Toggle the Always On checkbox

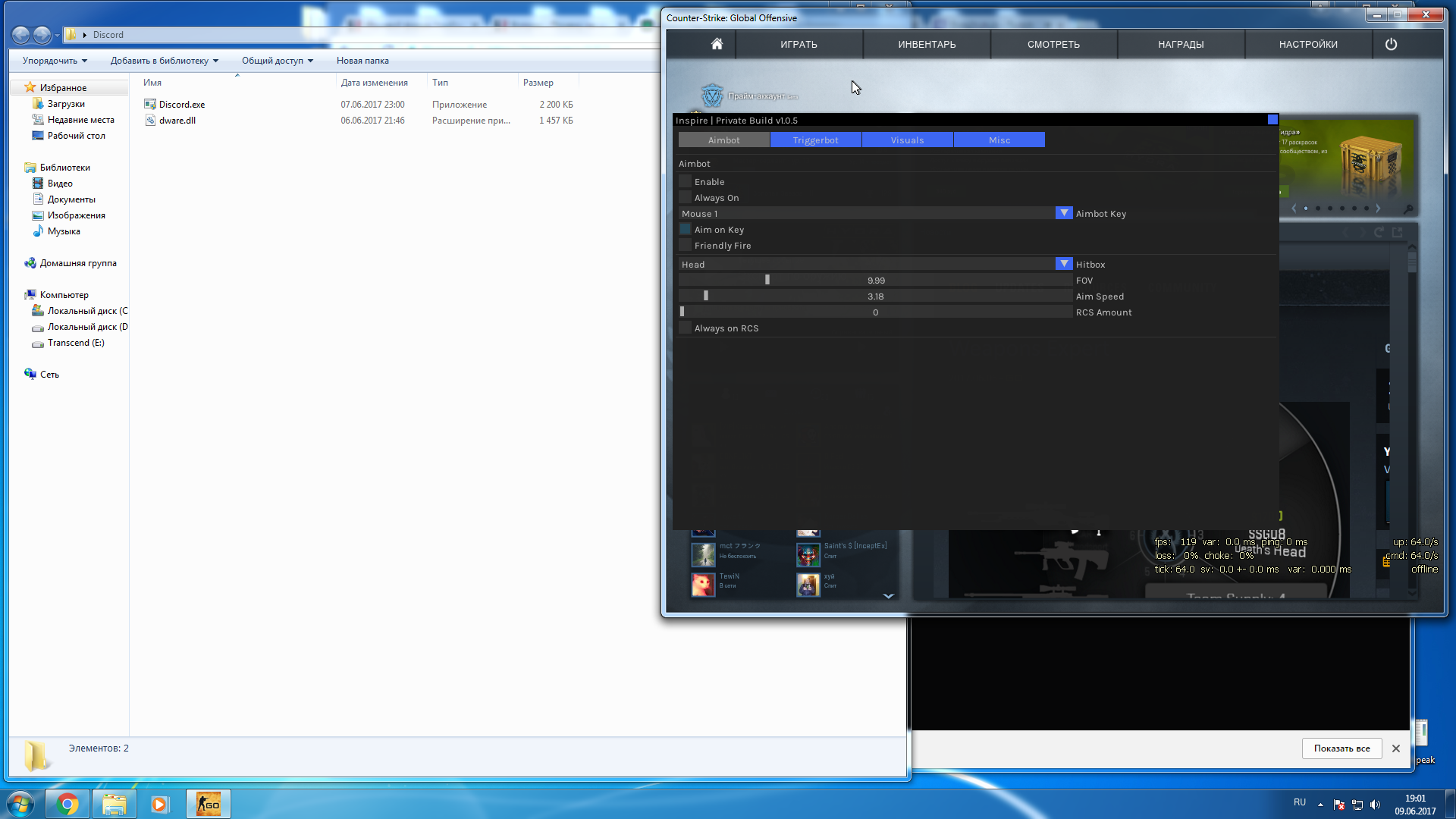click(686, 198)
